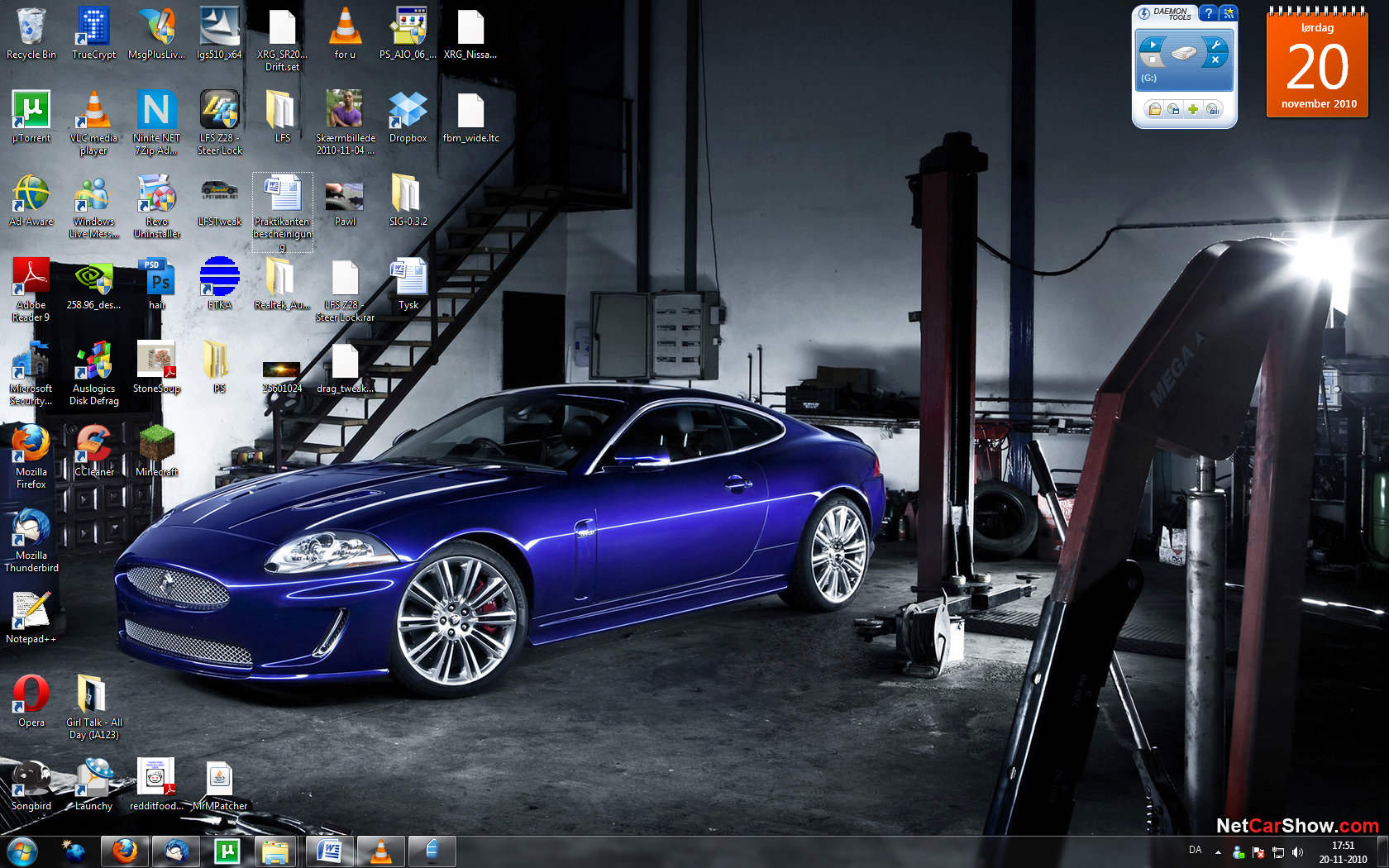Screen dimensions: 1389x868
Task: Select Auslogics Disk Defrag desktop shortcut
Action: coord(93,374)
